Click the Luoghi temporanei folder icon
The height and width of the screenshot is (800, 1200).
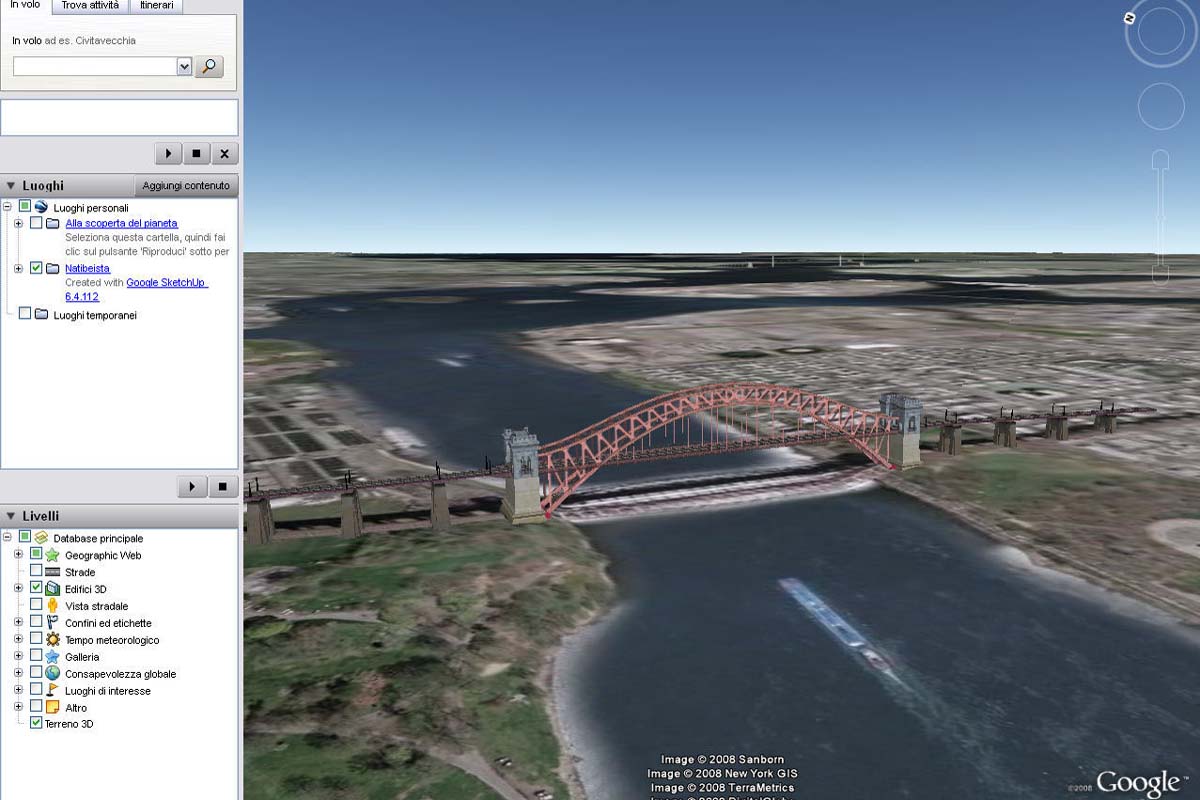41,314
